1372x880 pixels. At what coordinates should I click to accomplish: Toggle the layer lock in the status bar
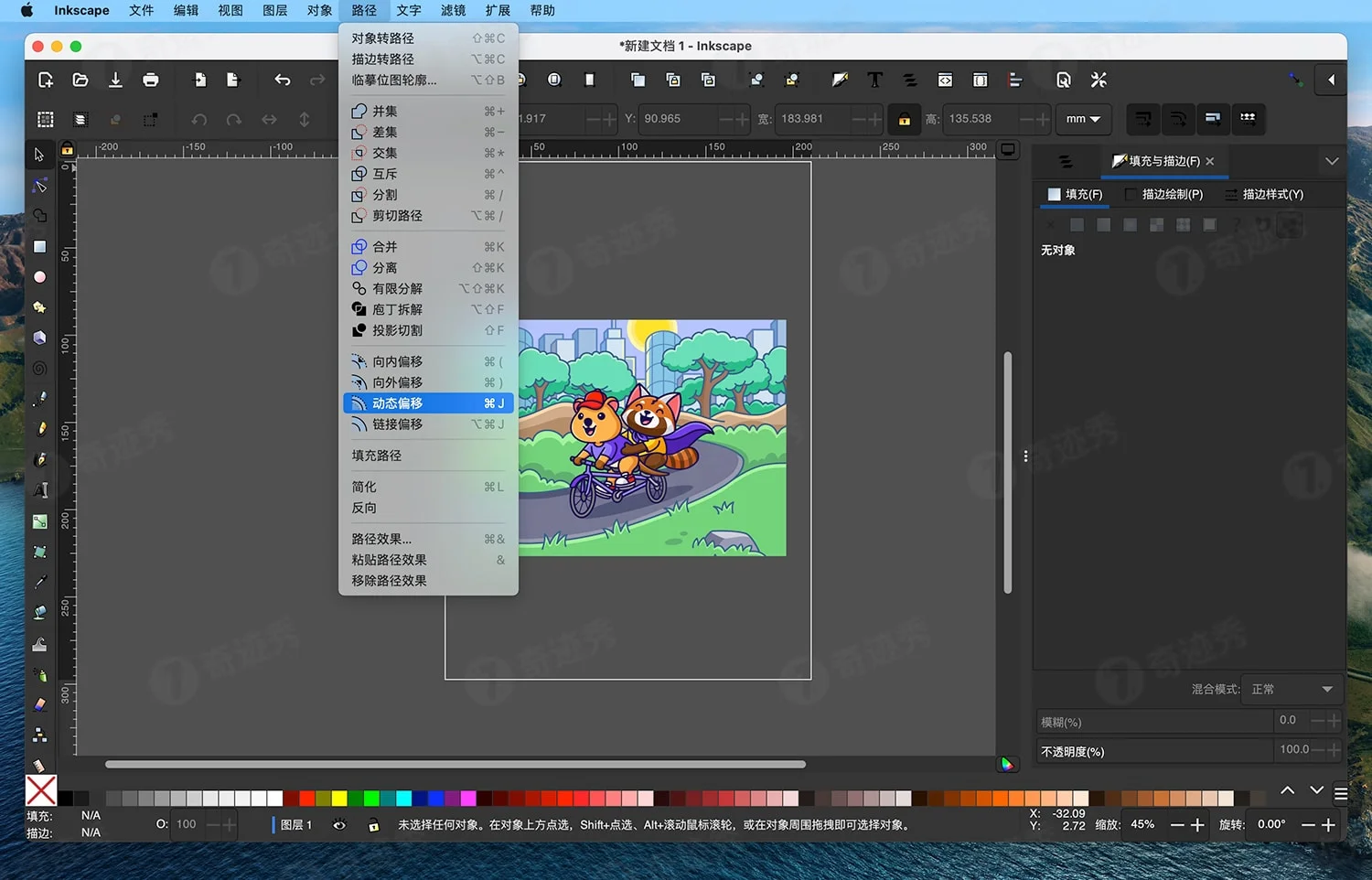pos(373,824)
